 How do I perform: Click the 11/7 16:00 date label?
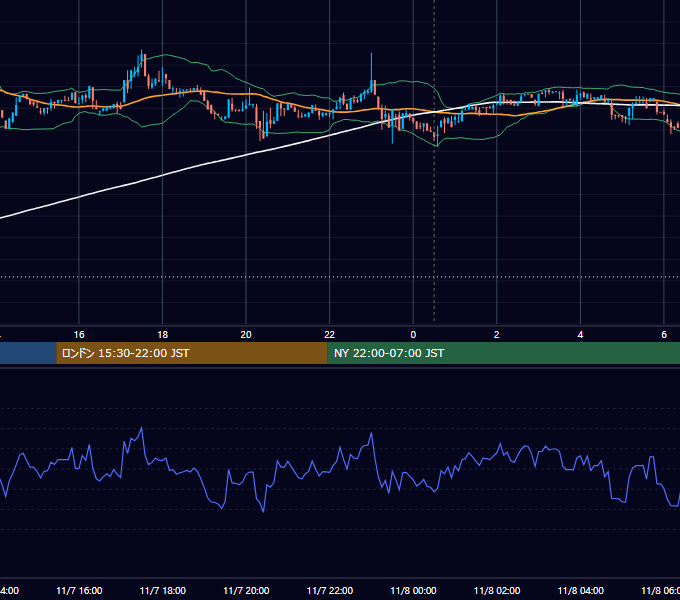point(79,590)
